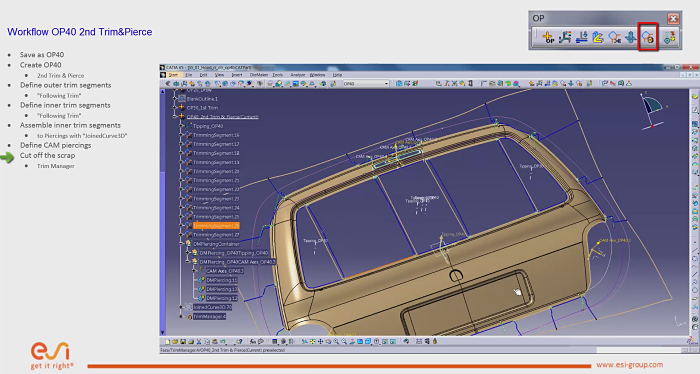Click the www.esi-group.com link
Image resolution: width=700 pixels, height=374 pixels.
pos(629,365)
